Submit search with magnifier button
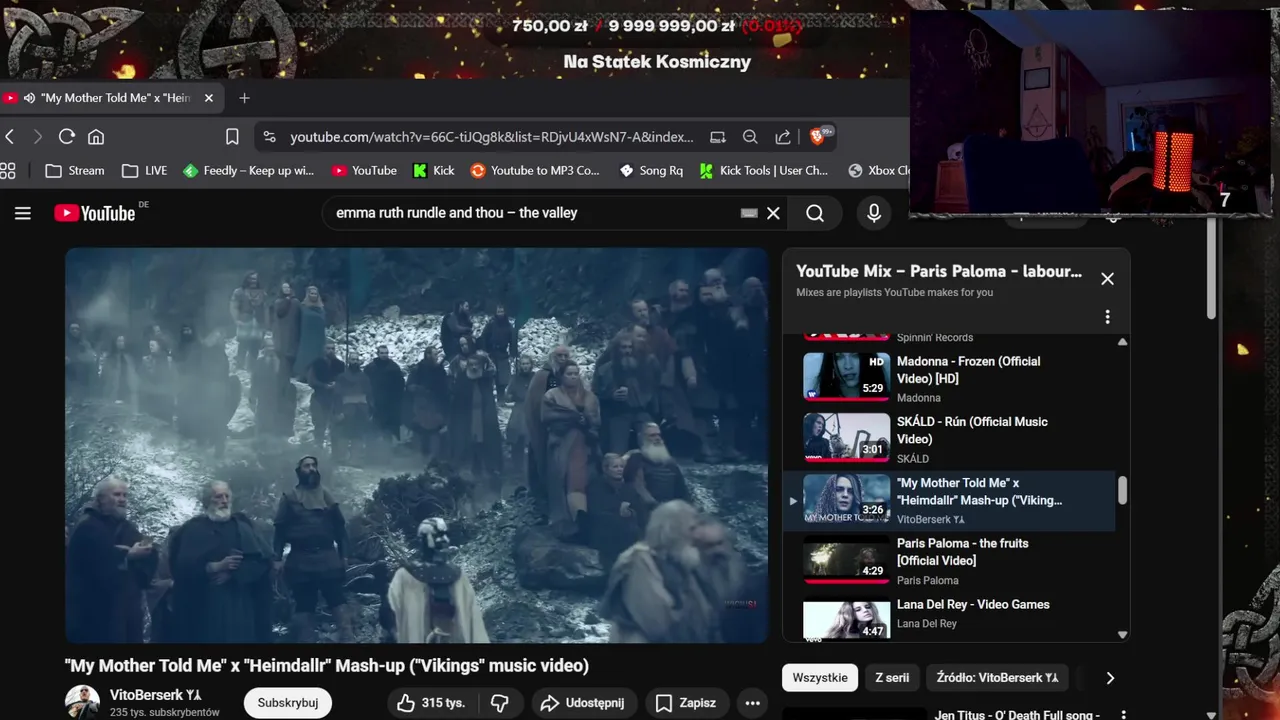This screenshot has width=1280, height=720. tap(815, 213)
